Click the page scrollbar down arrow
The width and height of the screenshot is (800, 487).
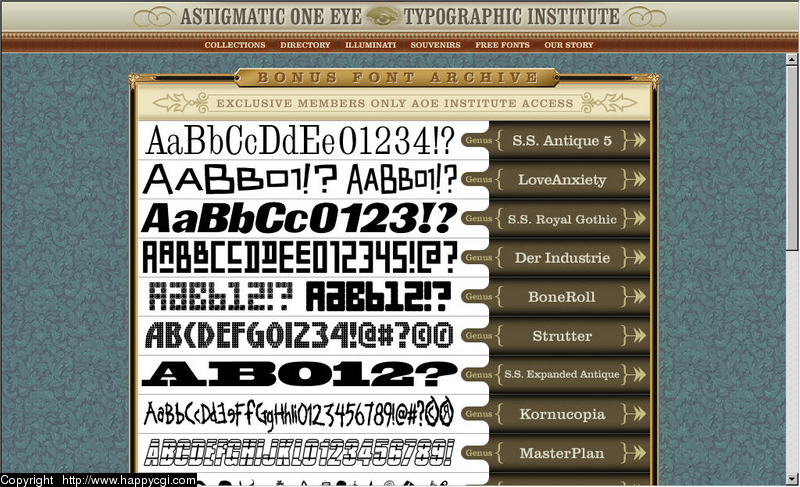[792, 479]
